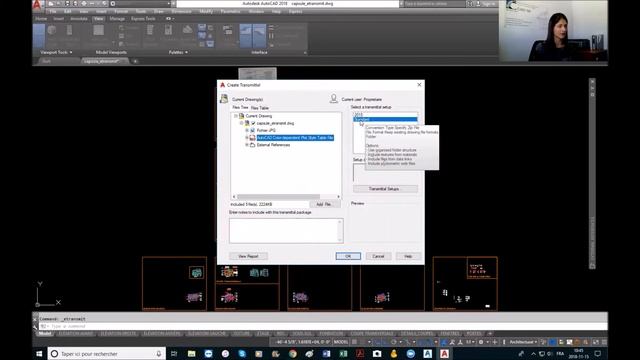Image resolution: width=640 pixels, height=360 pixels.
Task: Toggle the File Tabs interface button
Action: click(x=246, y=35)
